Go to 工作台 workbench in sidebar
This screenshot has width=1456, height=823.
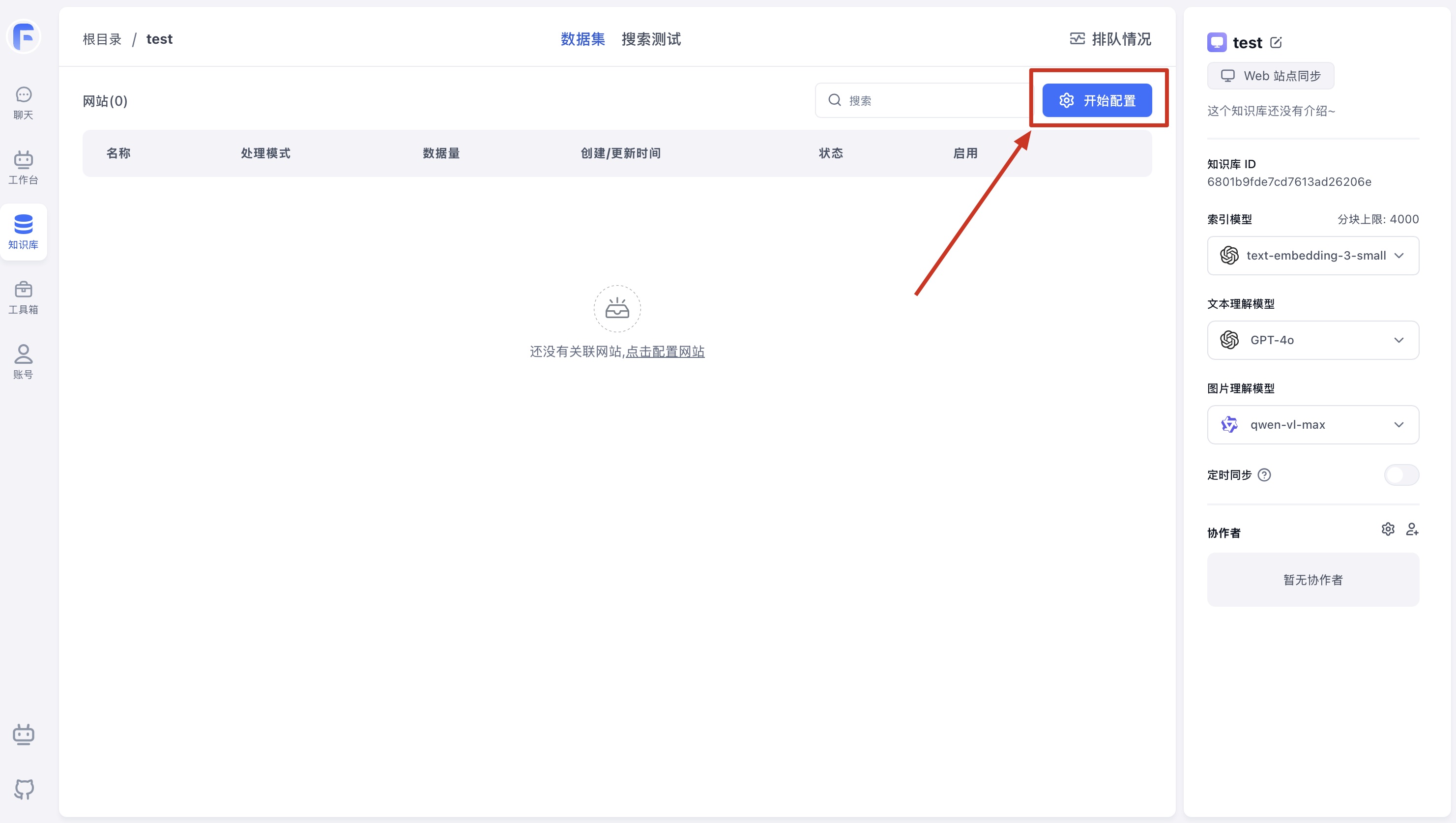click(23, 167)
